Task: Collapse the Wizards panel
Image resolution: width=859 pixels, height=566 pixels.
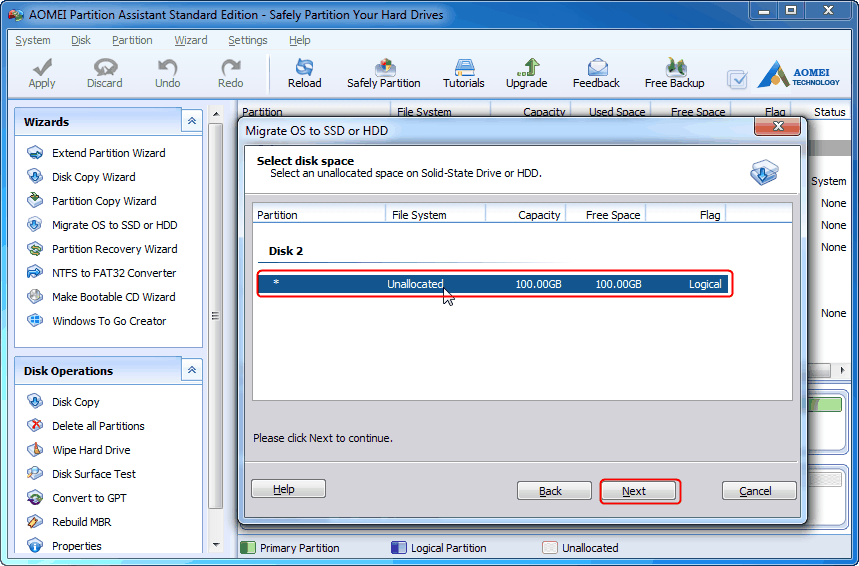Action: coord(192,121)
